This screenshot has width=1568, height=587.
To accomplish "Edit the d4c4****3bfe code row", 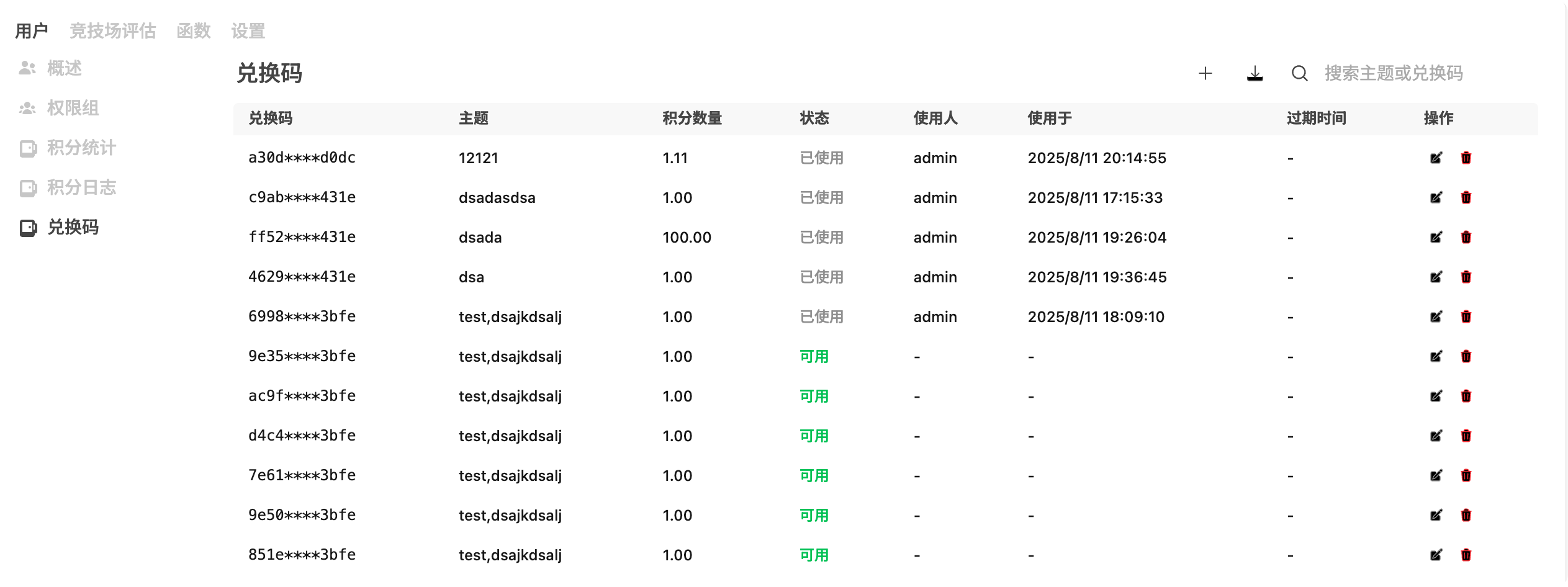I will (1436, 436).
